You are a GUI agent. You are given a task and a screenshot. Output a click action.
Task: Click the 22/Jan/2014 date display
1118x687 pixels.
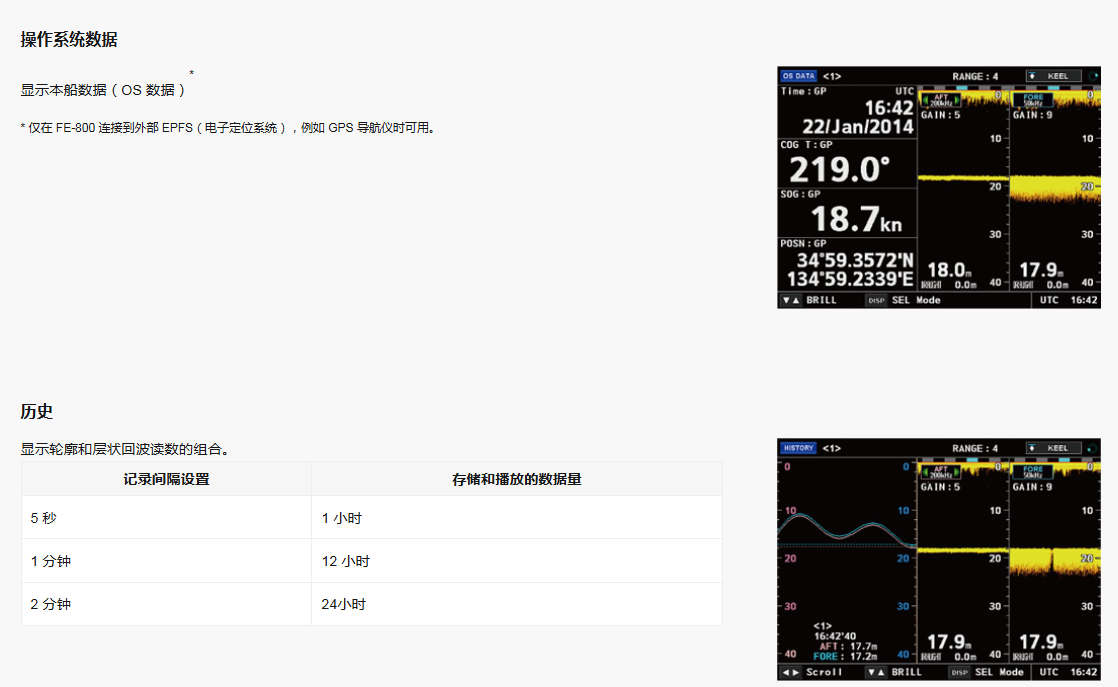857,127
